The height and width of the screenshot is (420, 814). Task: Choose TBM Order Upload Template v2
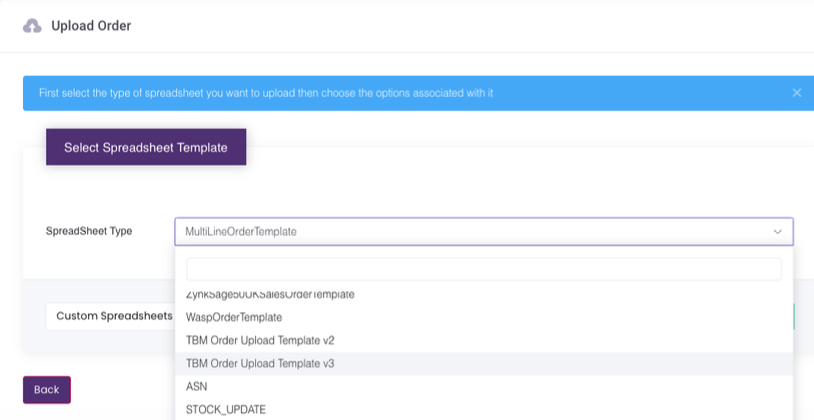[x=484, y=341]
